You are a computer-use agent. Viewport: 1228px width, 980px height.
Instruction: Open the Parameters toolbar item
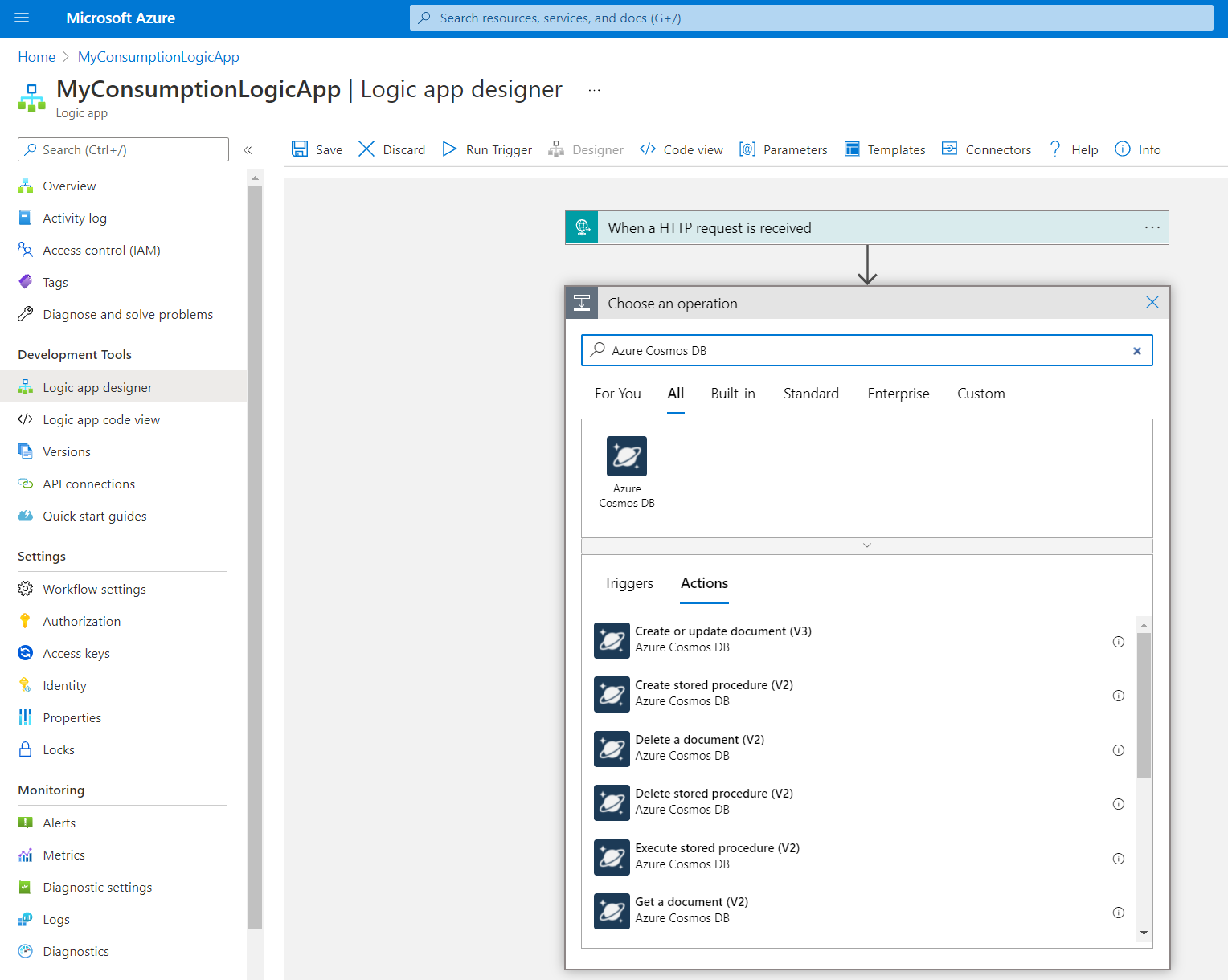(783, 149)
